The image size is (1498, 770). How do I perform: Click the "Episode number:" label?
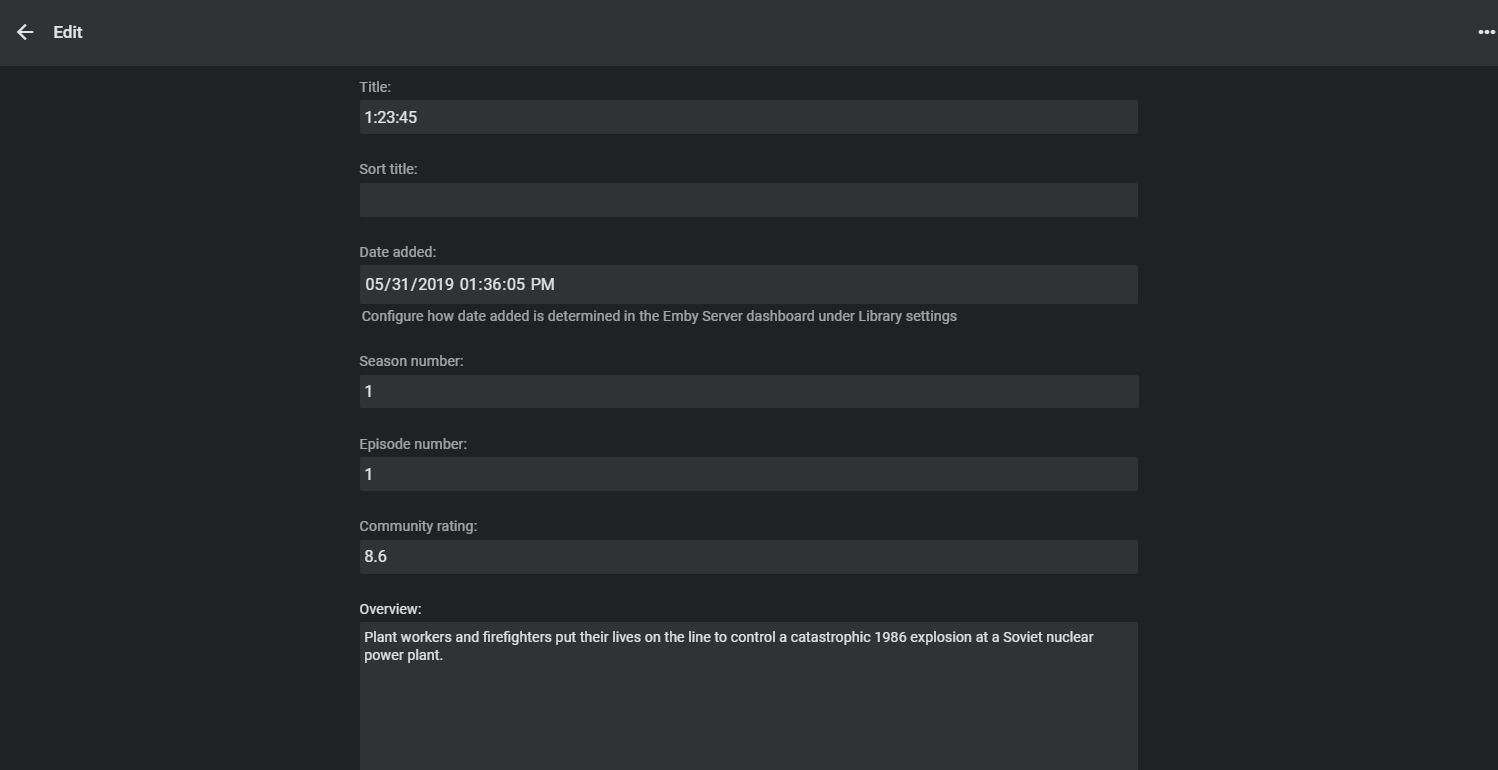point(413,444)
